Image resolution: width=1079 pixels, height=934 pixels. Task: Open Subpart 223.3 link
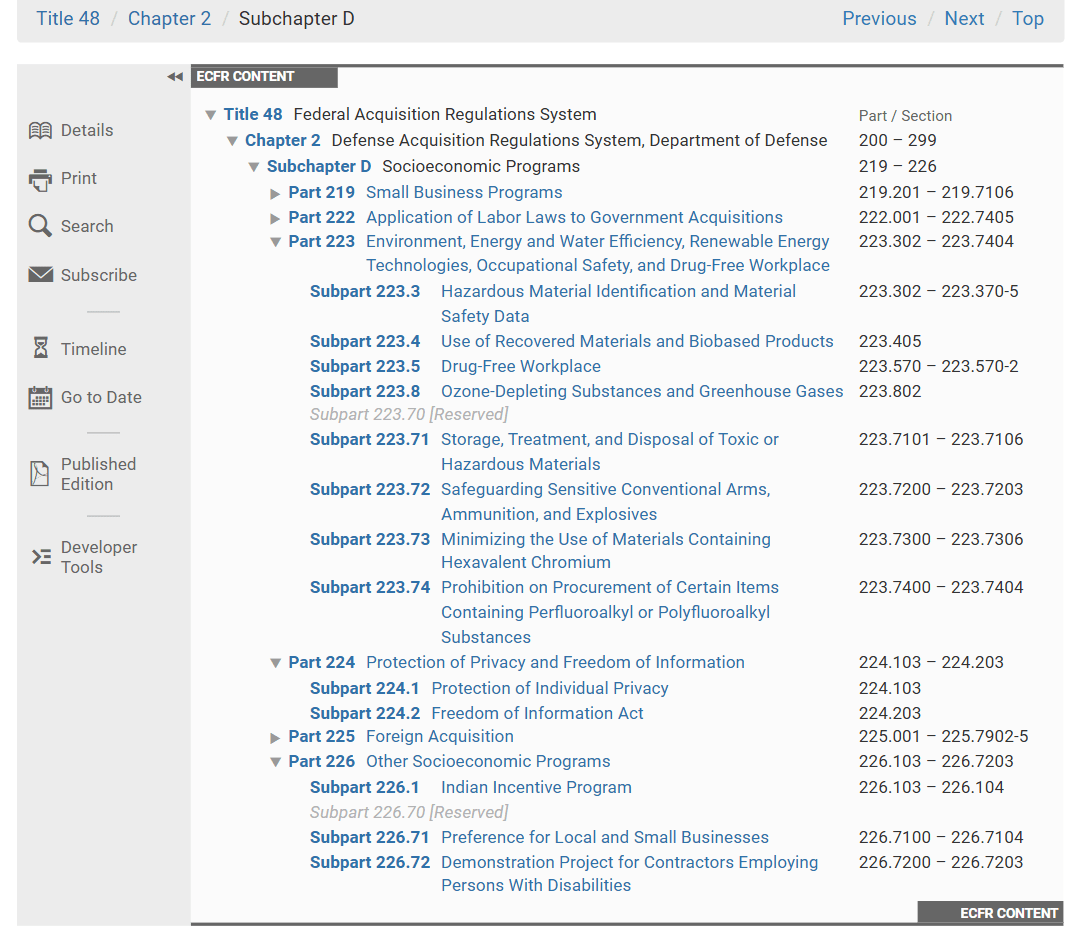[365, 291]
